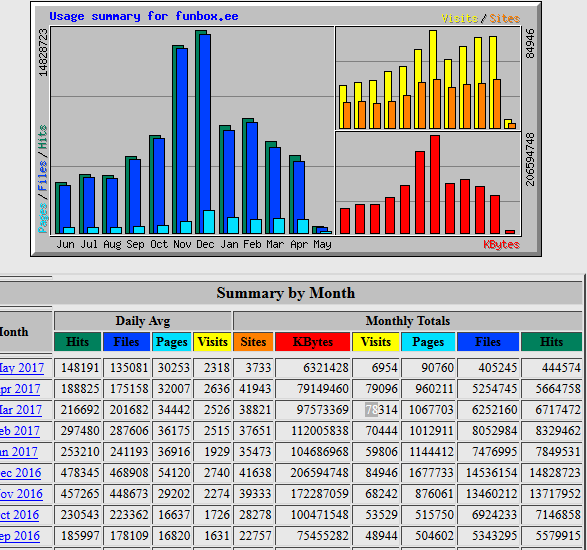The height and width of the screenshot is (550, 587).
Task: Open the Apr 2017 month link
Action: coord(20,389)
